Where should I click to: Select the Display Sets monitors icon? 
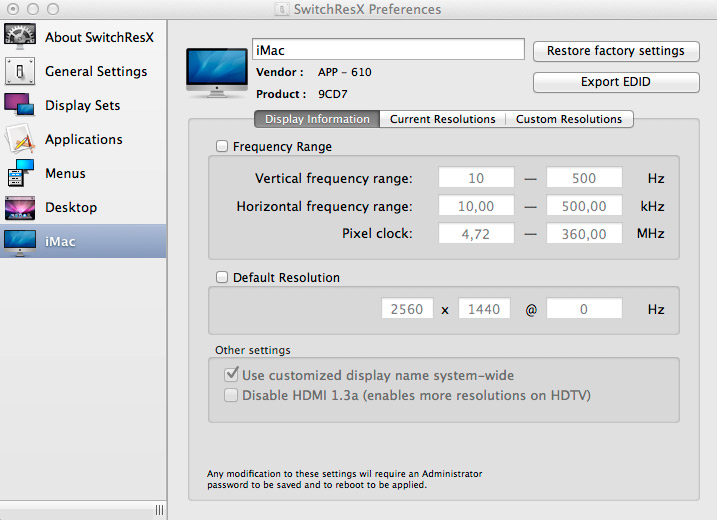[x=20, y=105]
